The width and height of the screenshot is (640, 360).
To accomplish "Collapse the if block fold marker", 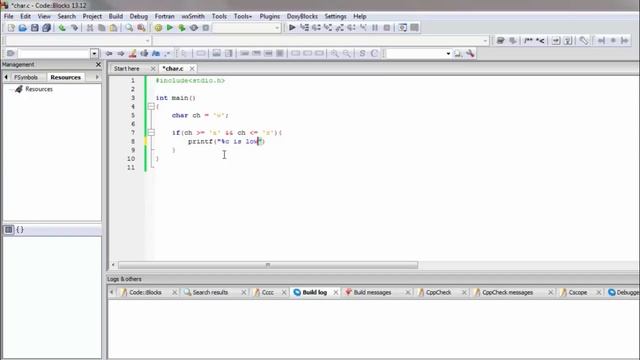I will click(x=151, y=133).
